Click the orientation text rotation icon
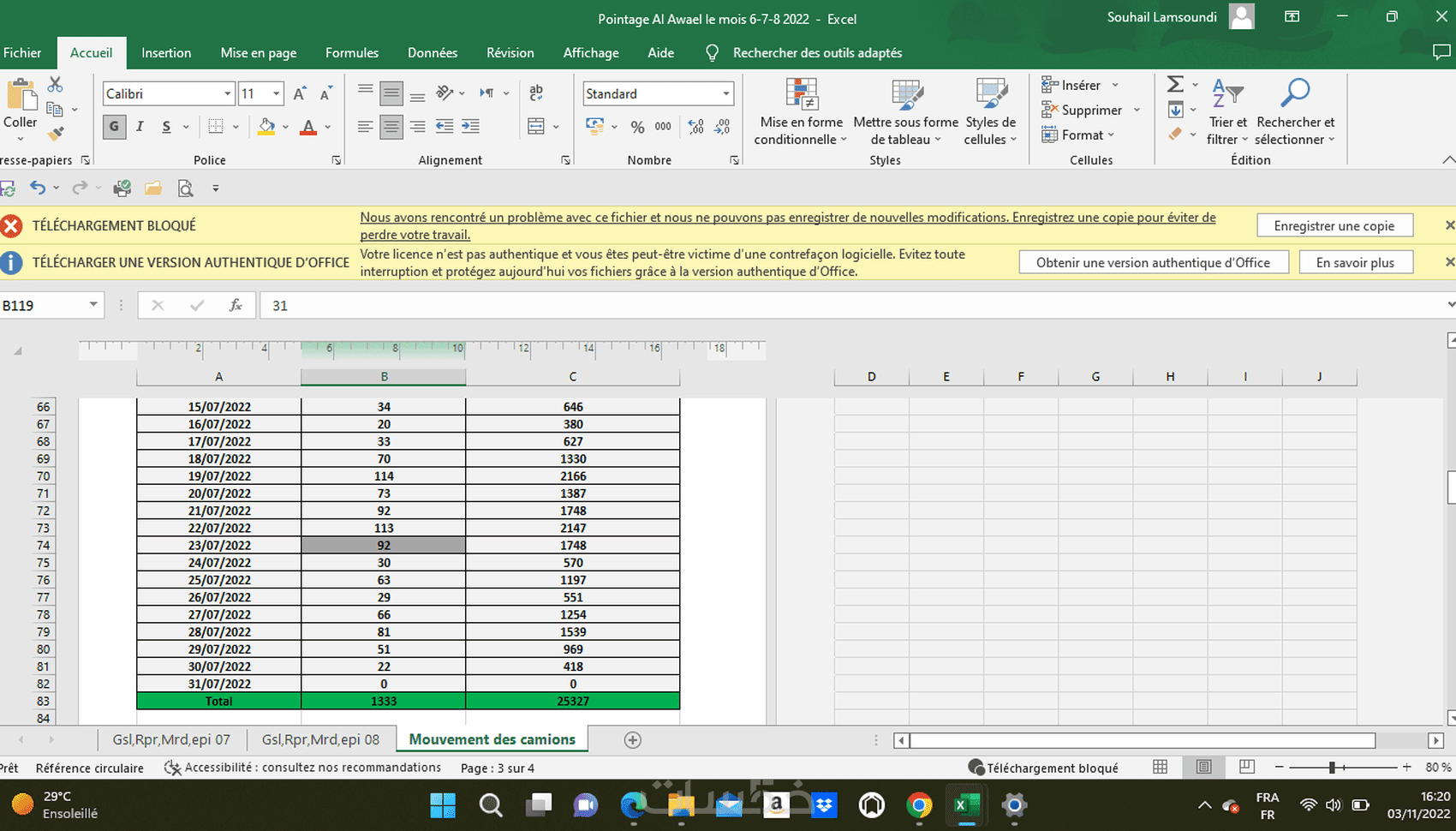 pos(445,93)
